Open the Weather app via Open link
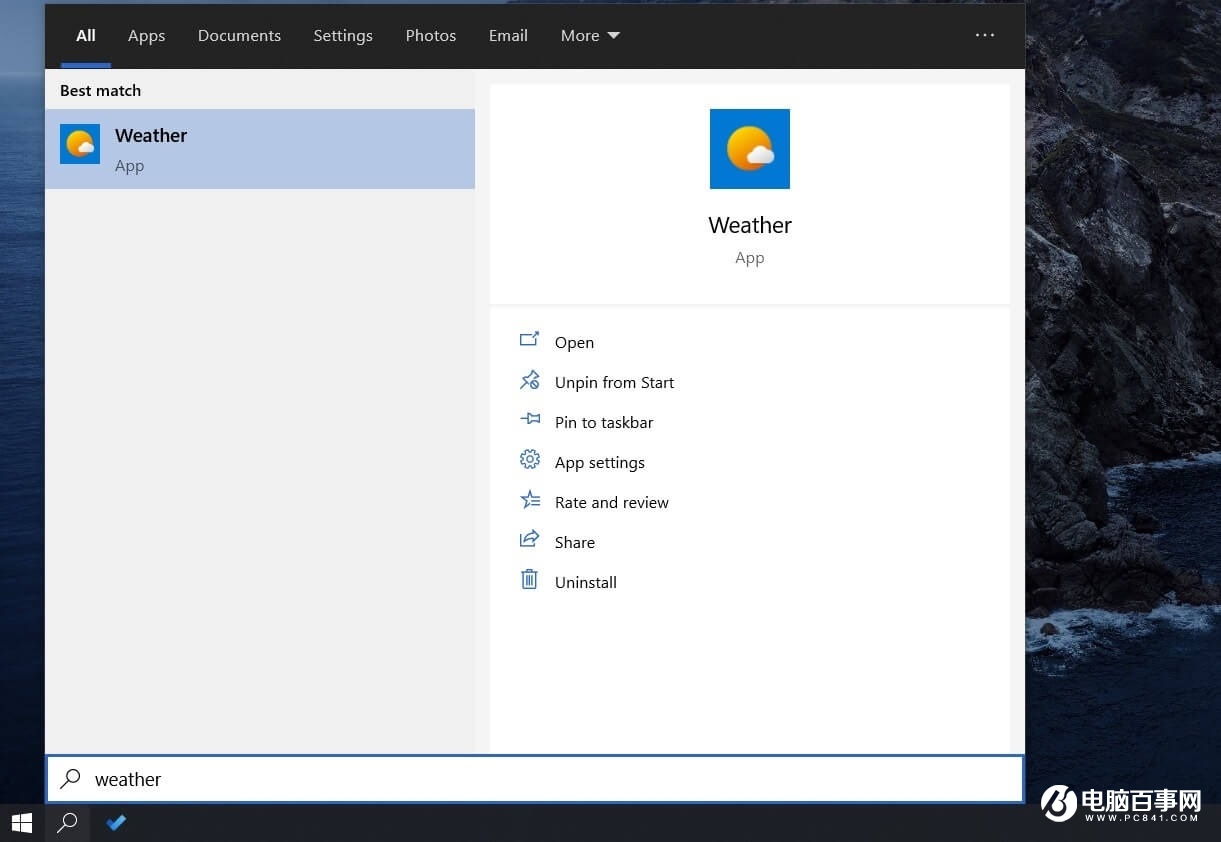The height and width of the screenshot is (842, 1221). pos(574,342)
